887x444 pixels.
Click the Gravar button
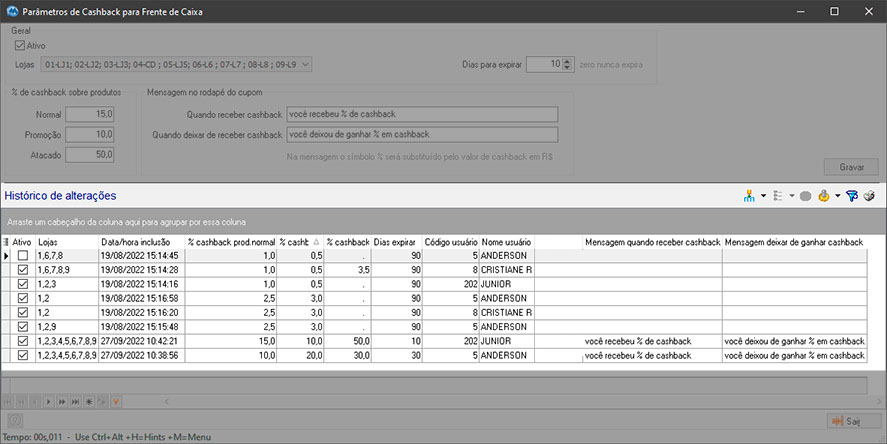click(851, 167)
